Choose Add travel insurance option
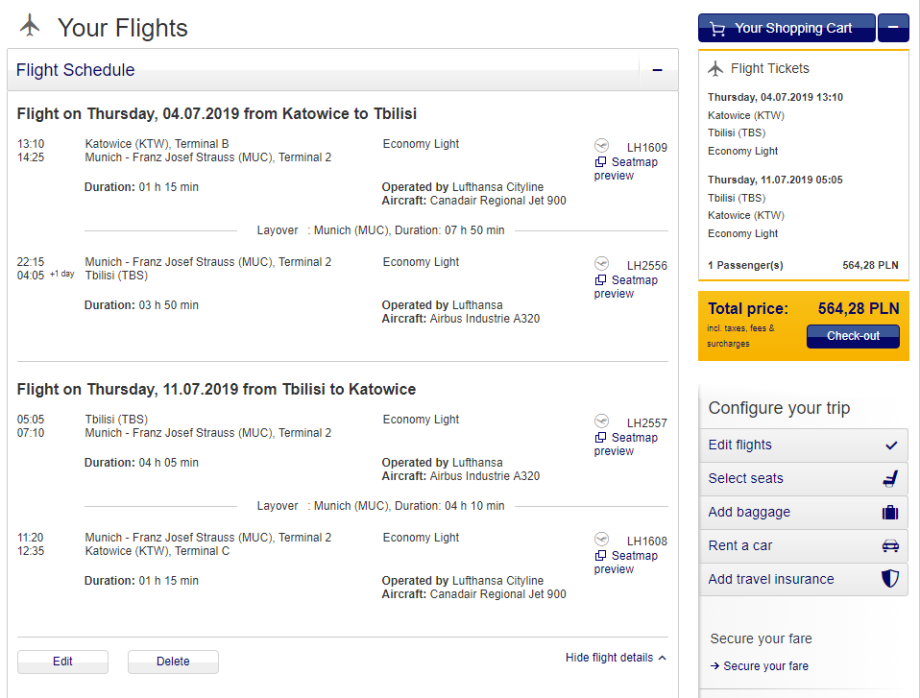The height and width of the screenshot is (698, 920). [x=771, y=579]
